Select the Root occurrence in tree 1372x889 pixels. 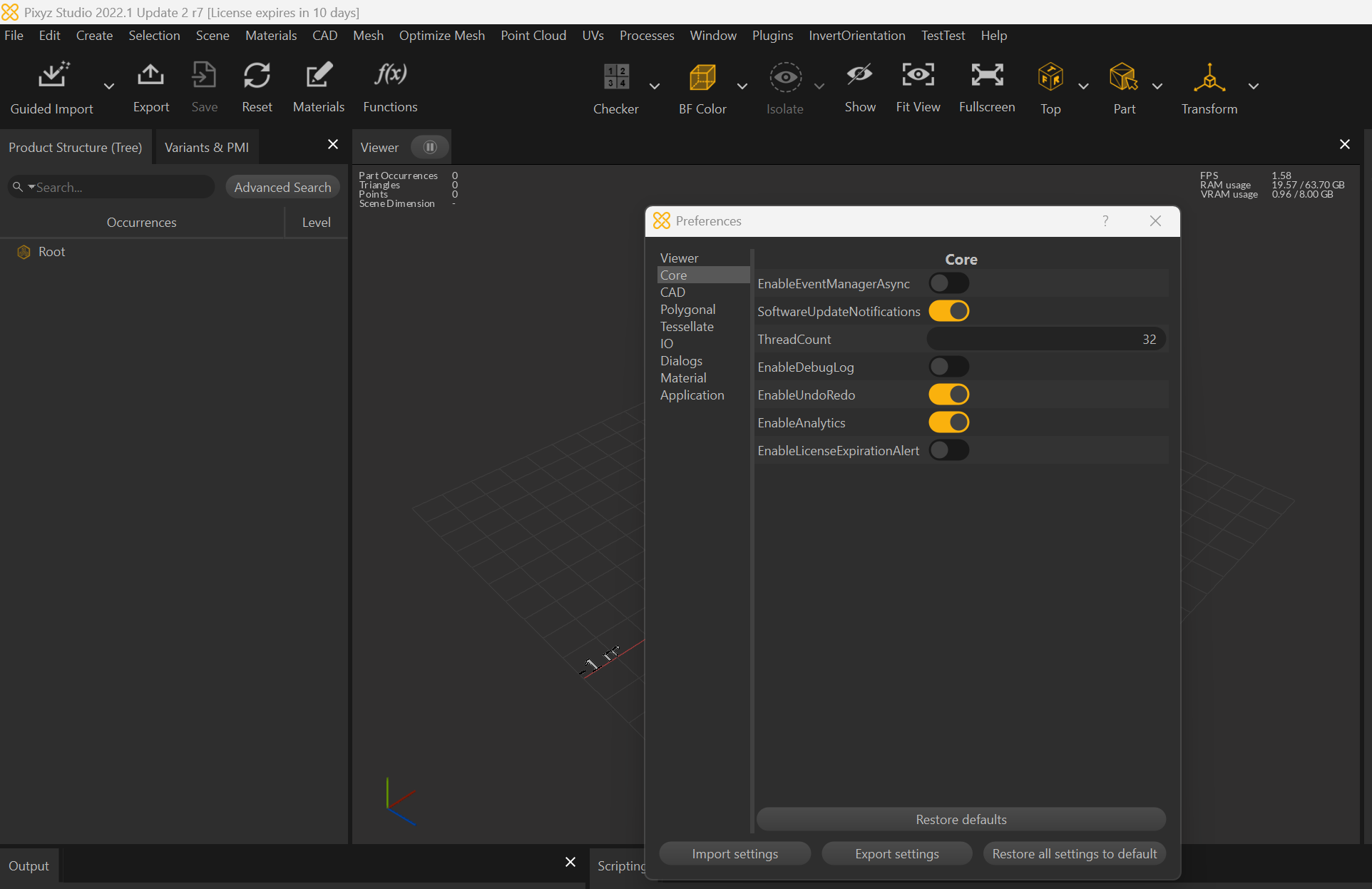pyautogui.click(x=51, y=252)
